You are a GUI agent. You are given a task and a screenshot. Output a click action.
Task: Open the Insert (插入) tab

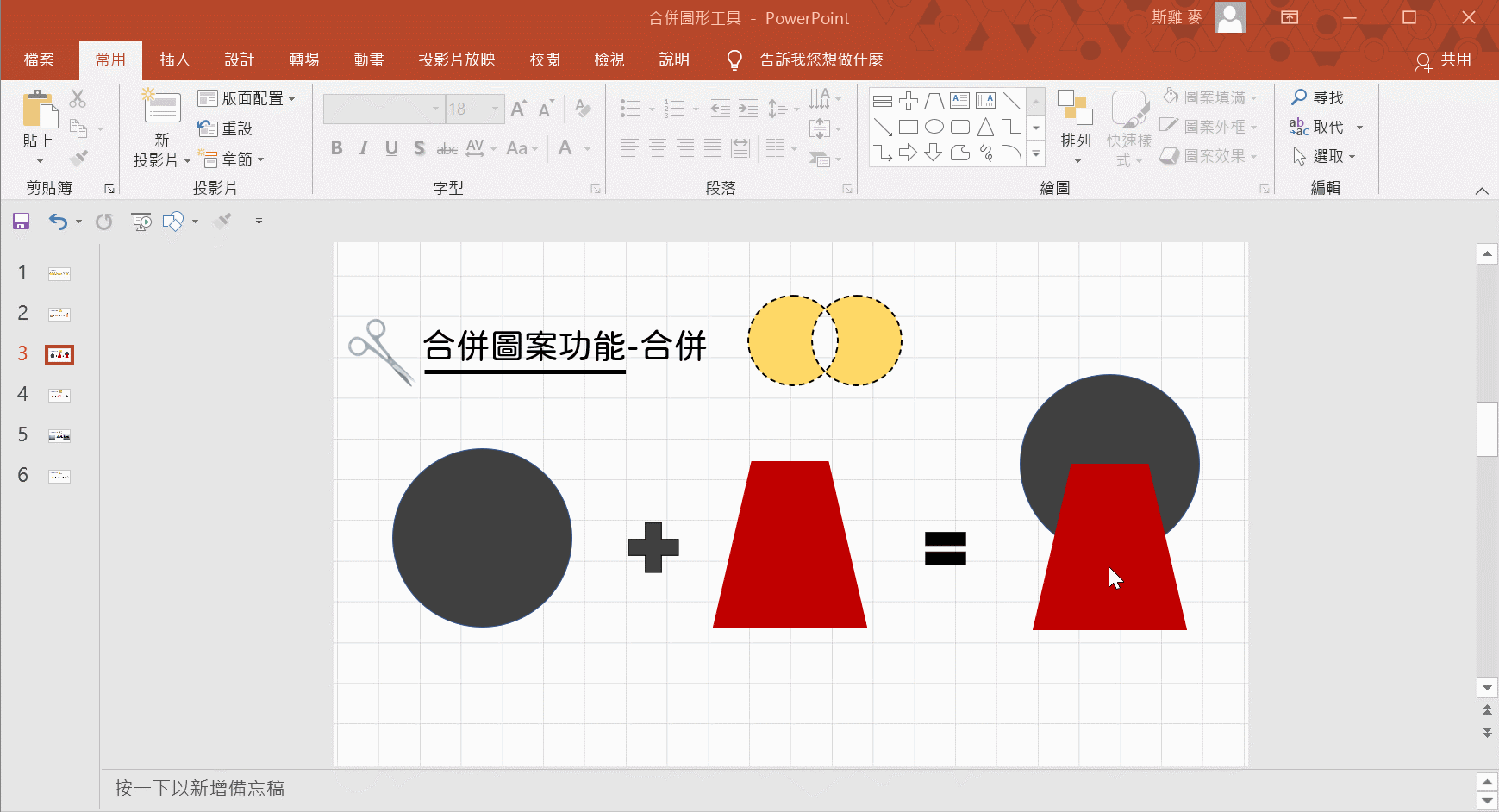click(174, 59)
